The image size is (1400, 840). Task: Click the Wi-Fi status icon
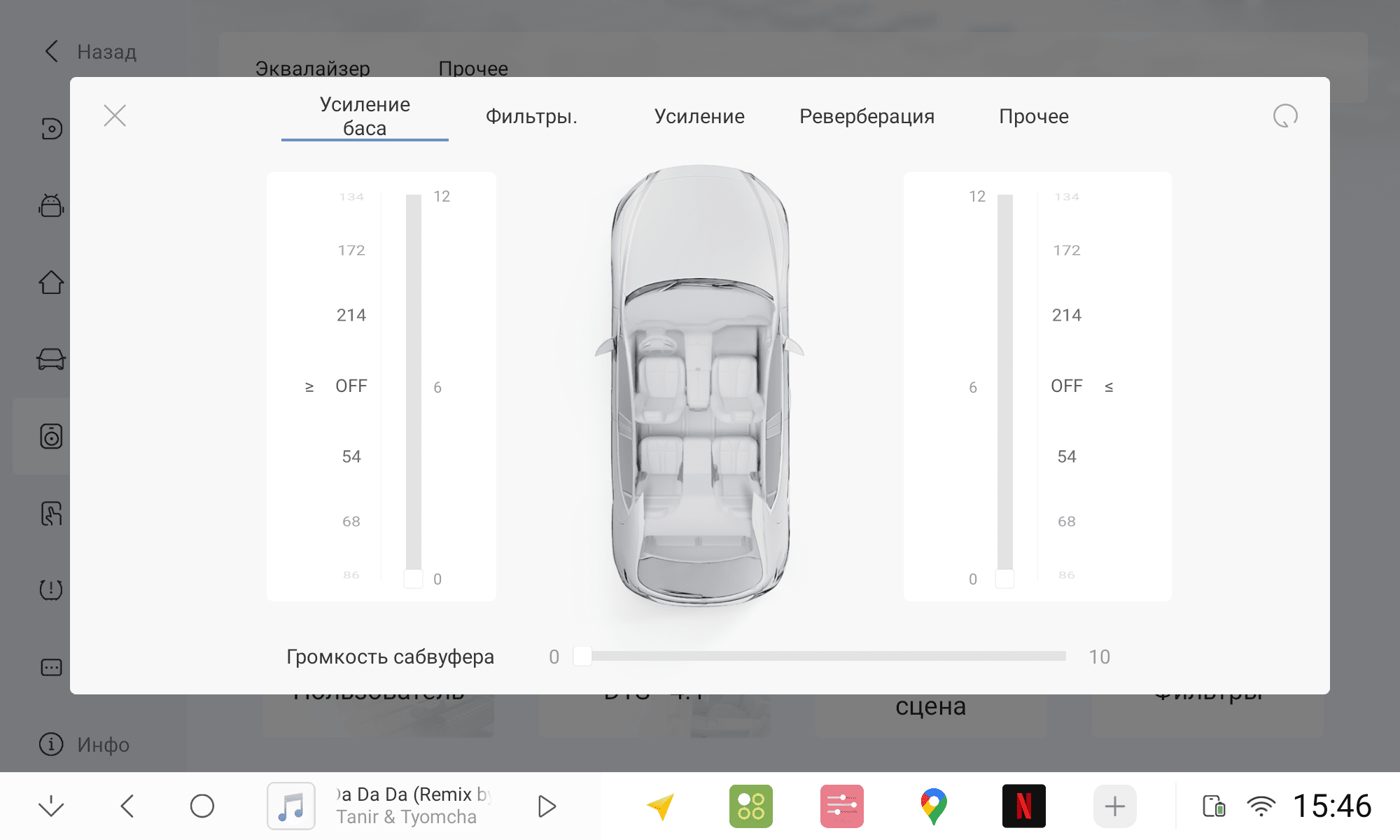click(x=1261, y=806)
